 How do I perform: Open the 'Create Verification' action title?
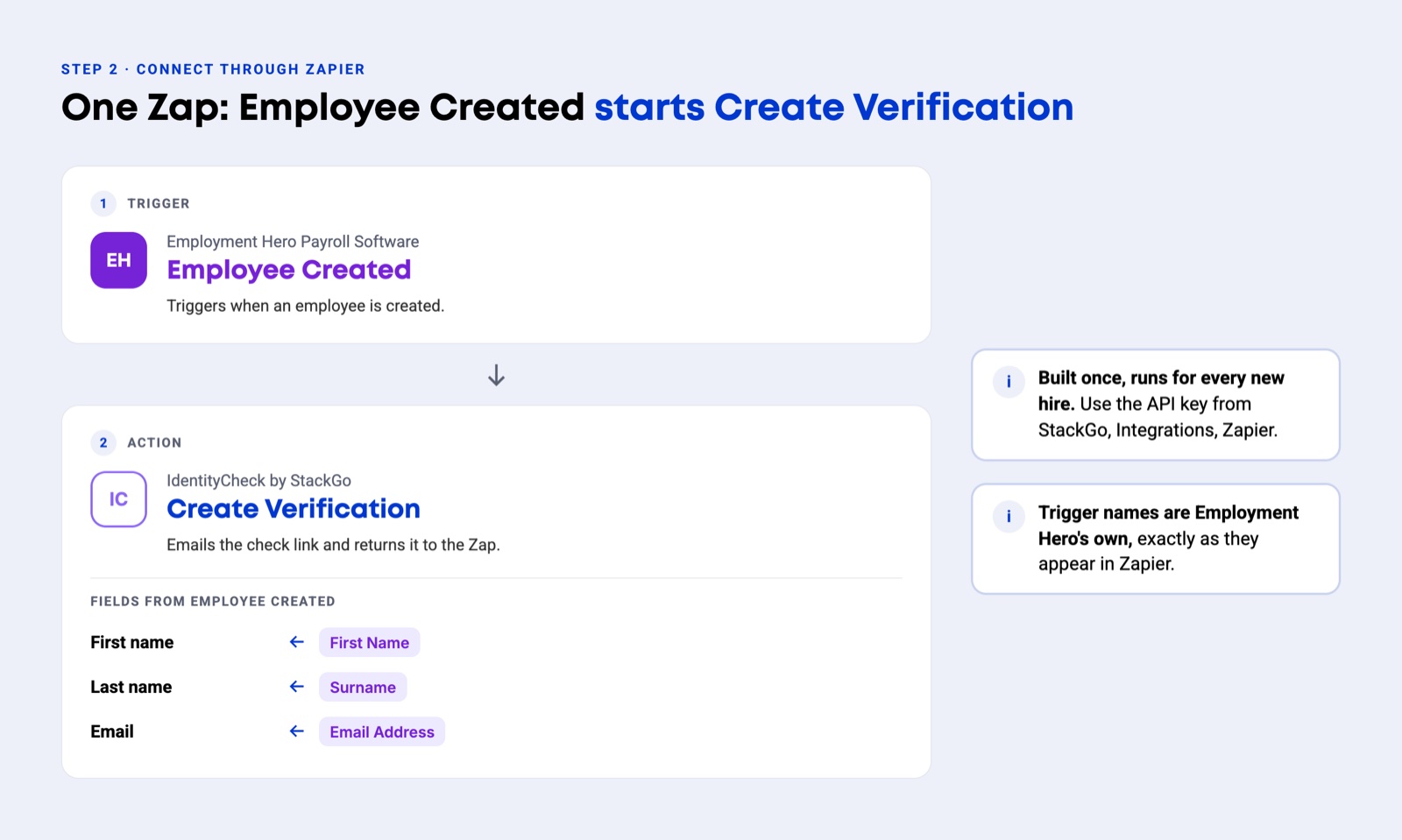point(294,509)
